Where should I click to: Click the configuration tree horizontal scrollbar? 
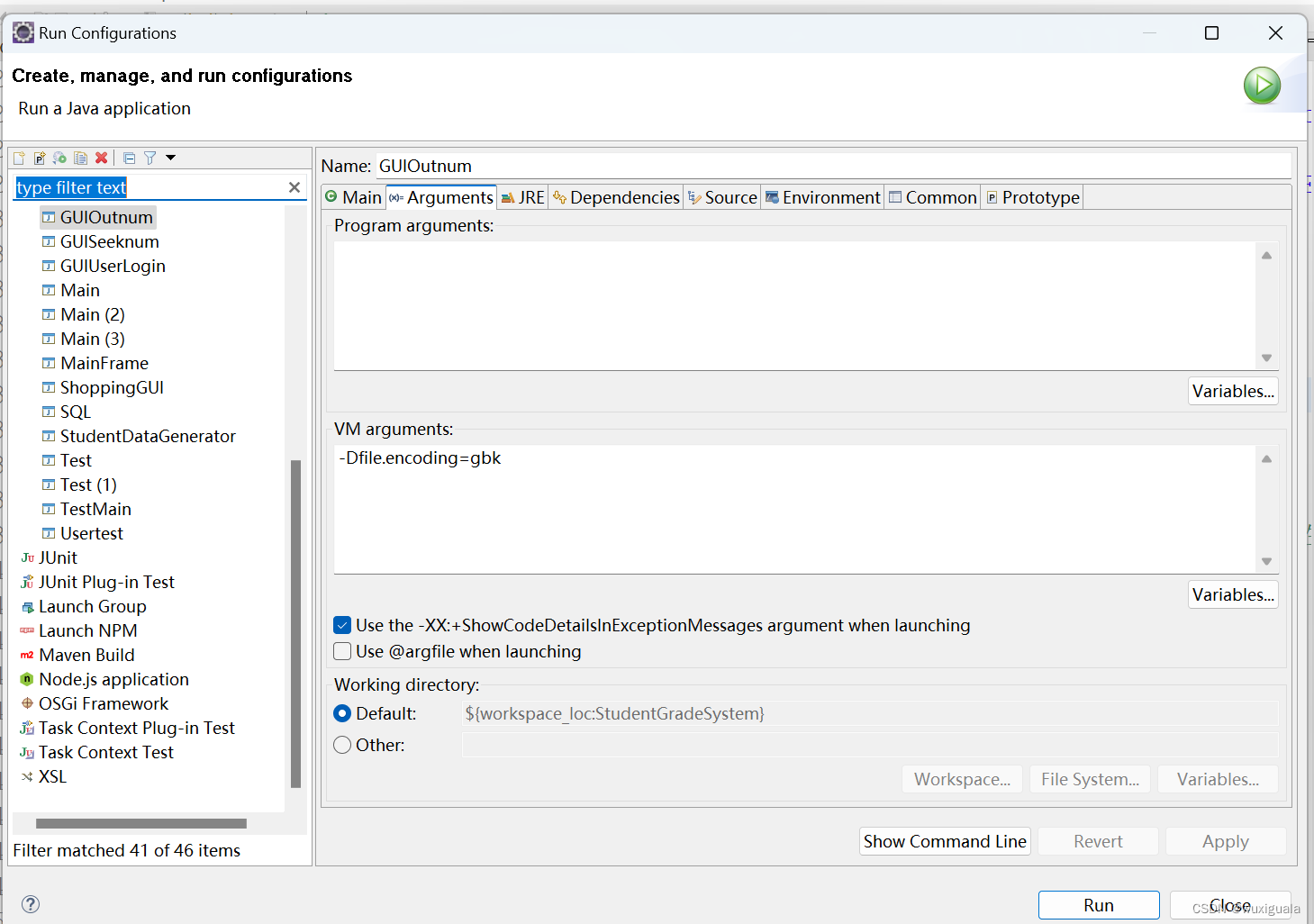point(141,823)
